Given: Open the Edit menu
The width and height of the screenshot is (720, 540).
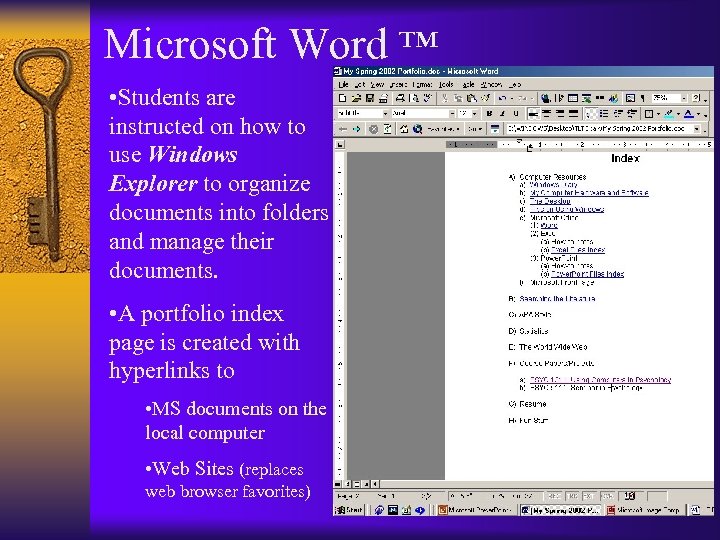Looking at the screenshot, I should (x=360, y=84).
